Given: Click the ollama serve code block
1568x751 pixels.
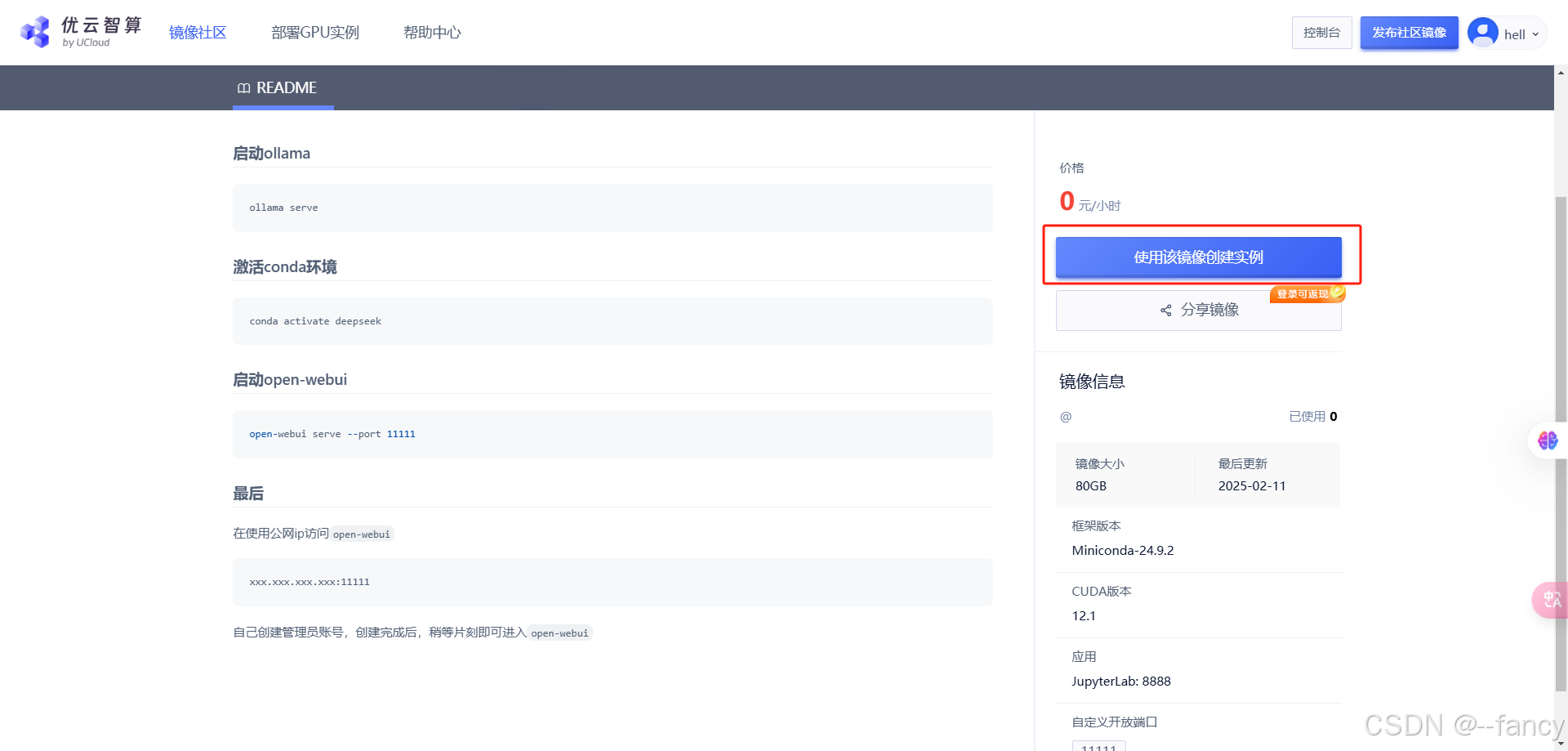Looking at the screenshot, I should (x=612, y=208).
